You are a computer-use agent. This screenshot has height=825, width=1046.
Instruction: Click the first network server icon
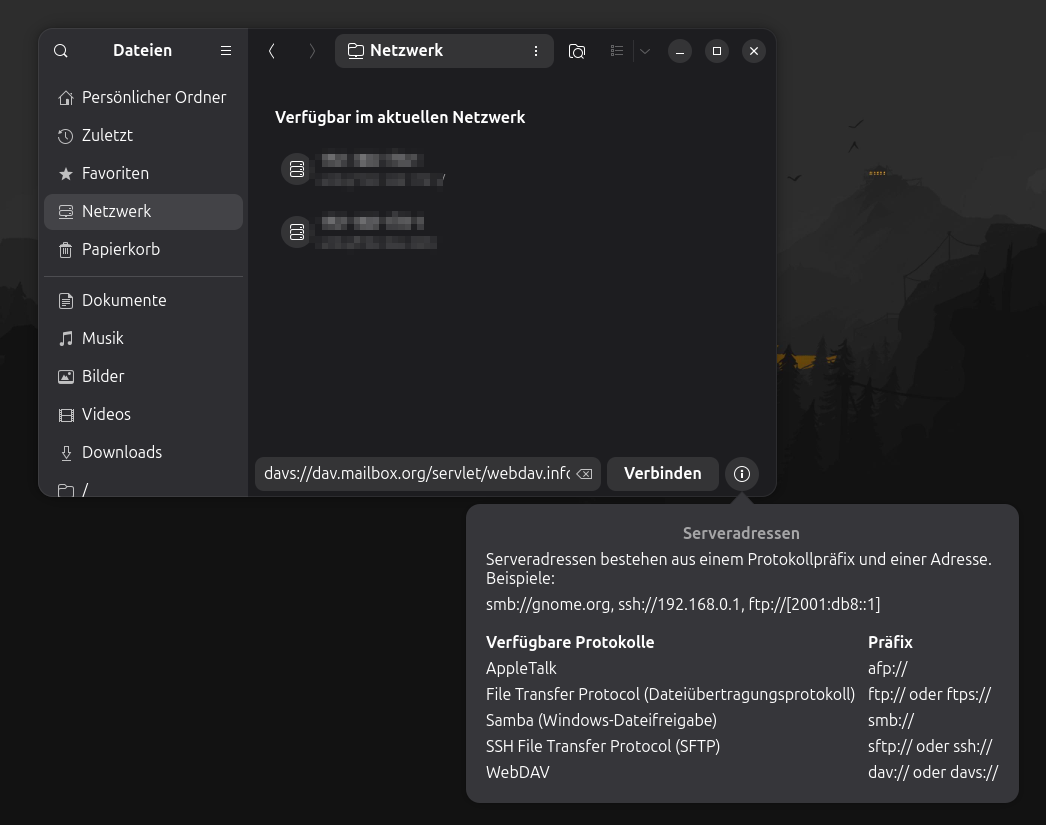click(297, 169)
